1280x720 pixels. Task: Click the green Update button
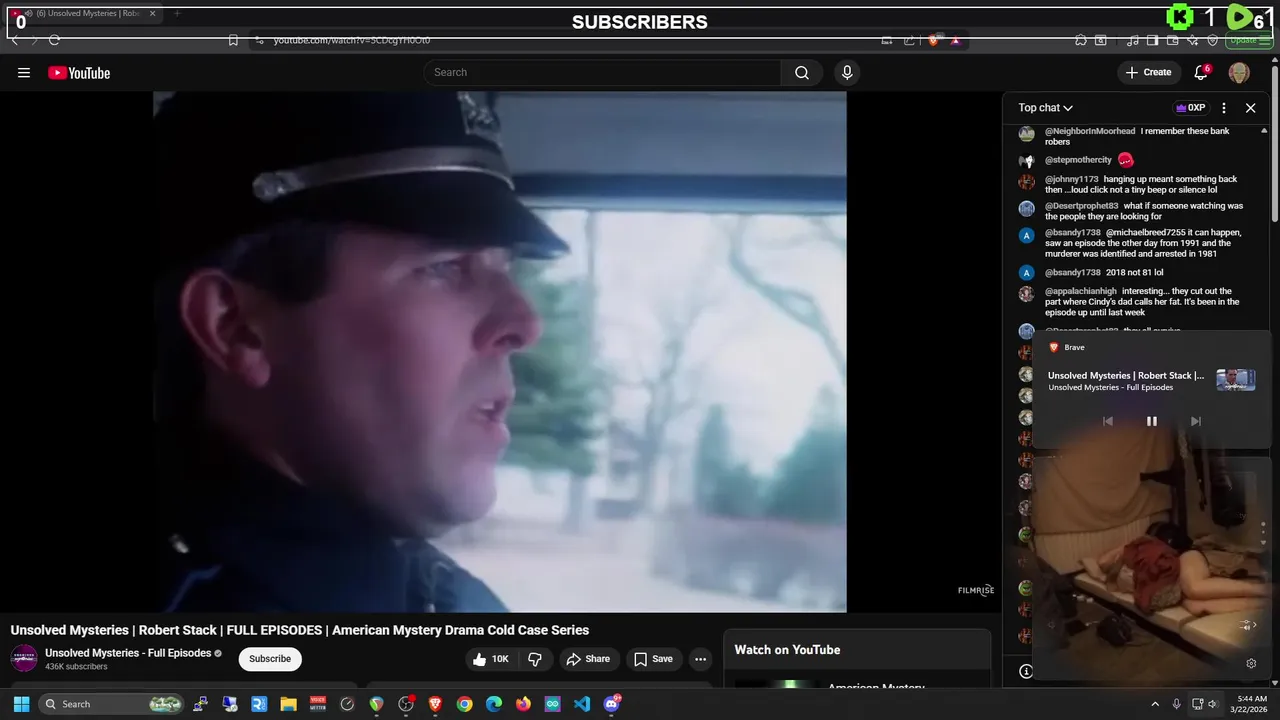1249,40
